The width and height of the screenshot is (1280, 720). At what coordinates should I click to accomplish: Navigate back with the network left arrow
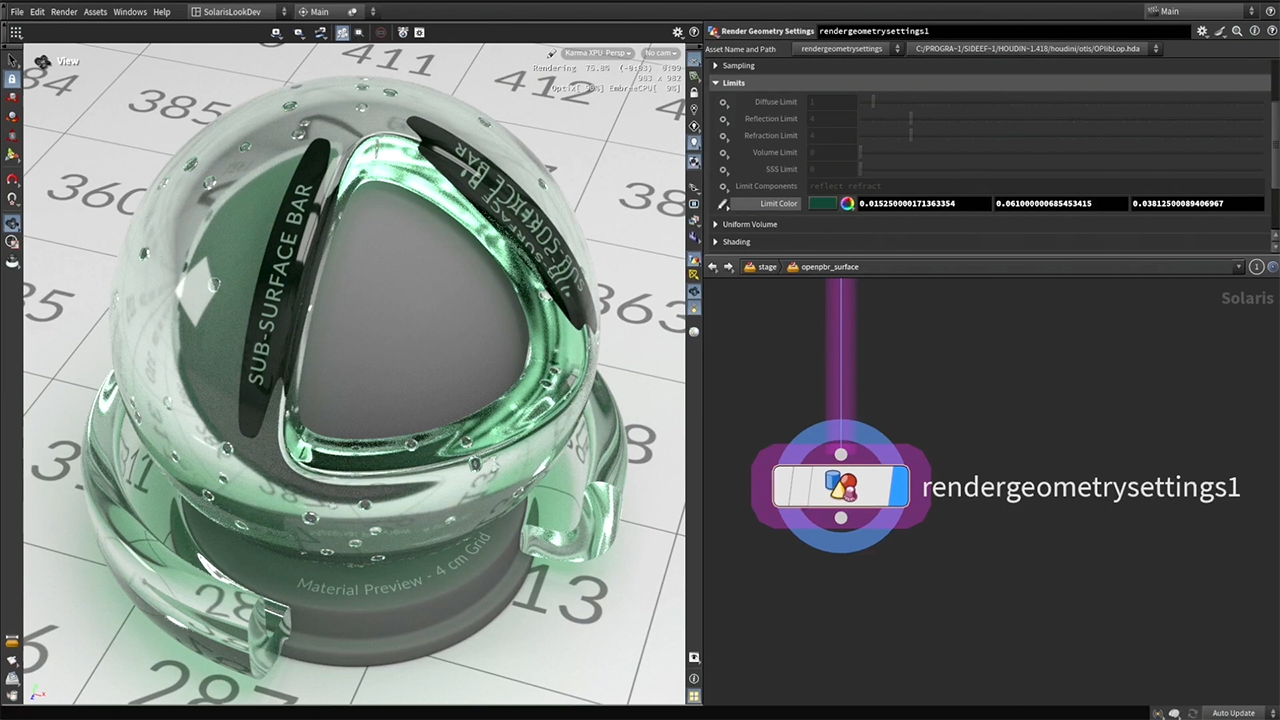coord(712,267)
